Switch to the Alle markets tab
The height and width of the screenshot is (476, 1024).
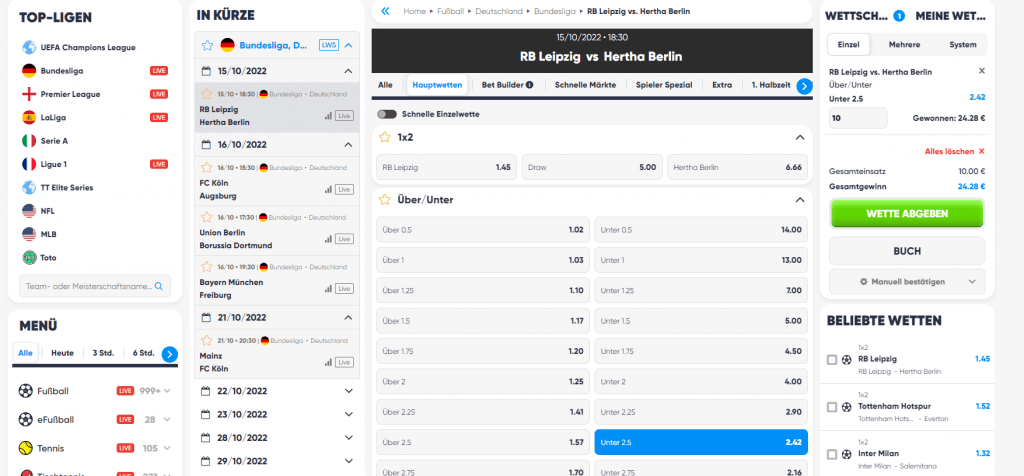pyautogui.click(x=385, y=85)
